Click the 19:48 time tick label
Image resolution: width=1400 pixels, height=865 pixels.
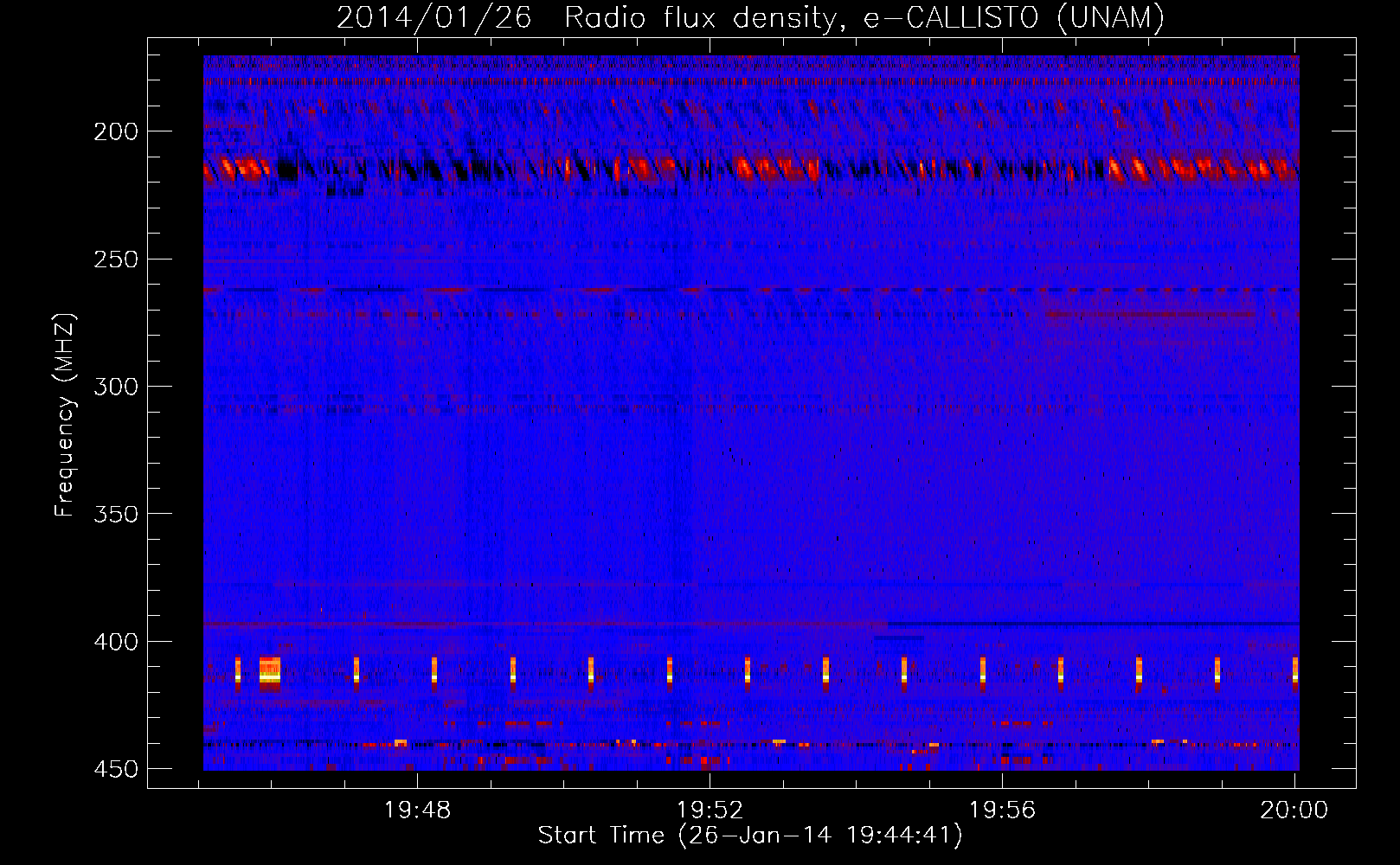coord(418,811)
